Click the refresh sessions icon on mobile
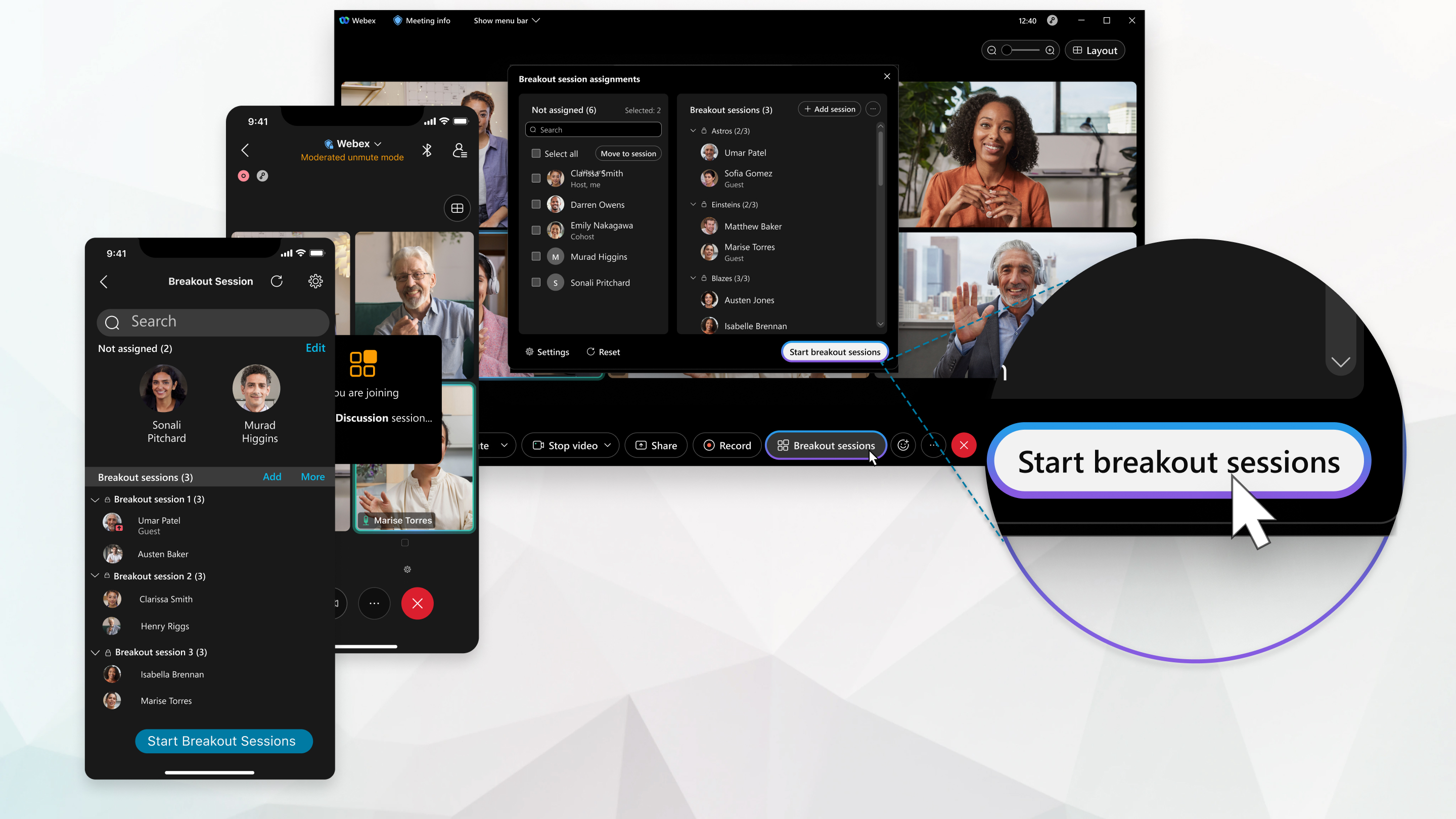This screenshot has width=1456, height=819. [276, 281]
